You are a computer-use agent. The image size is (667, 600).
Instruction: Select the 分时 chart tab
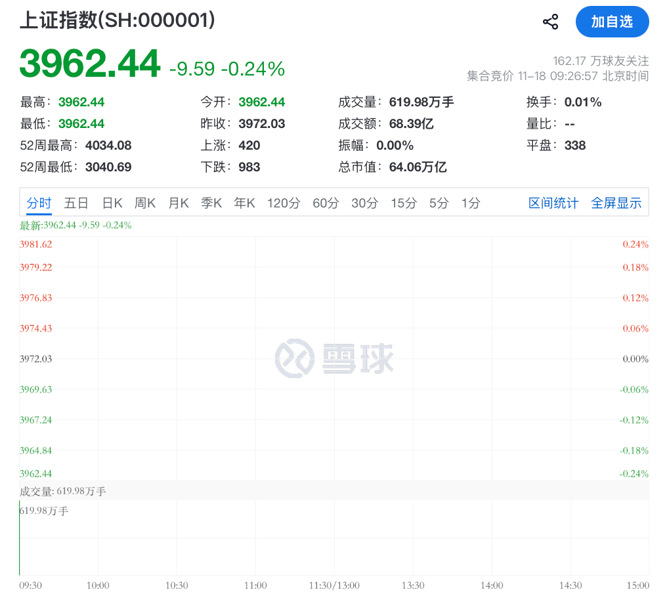tap(39, 203)
